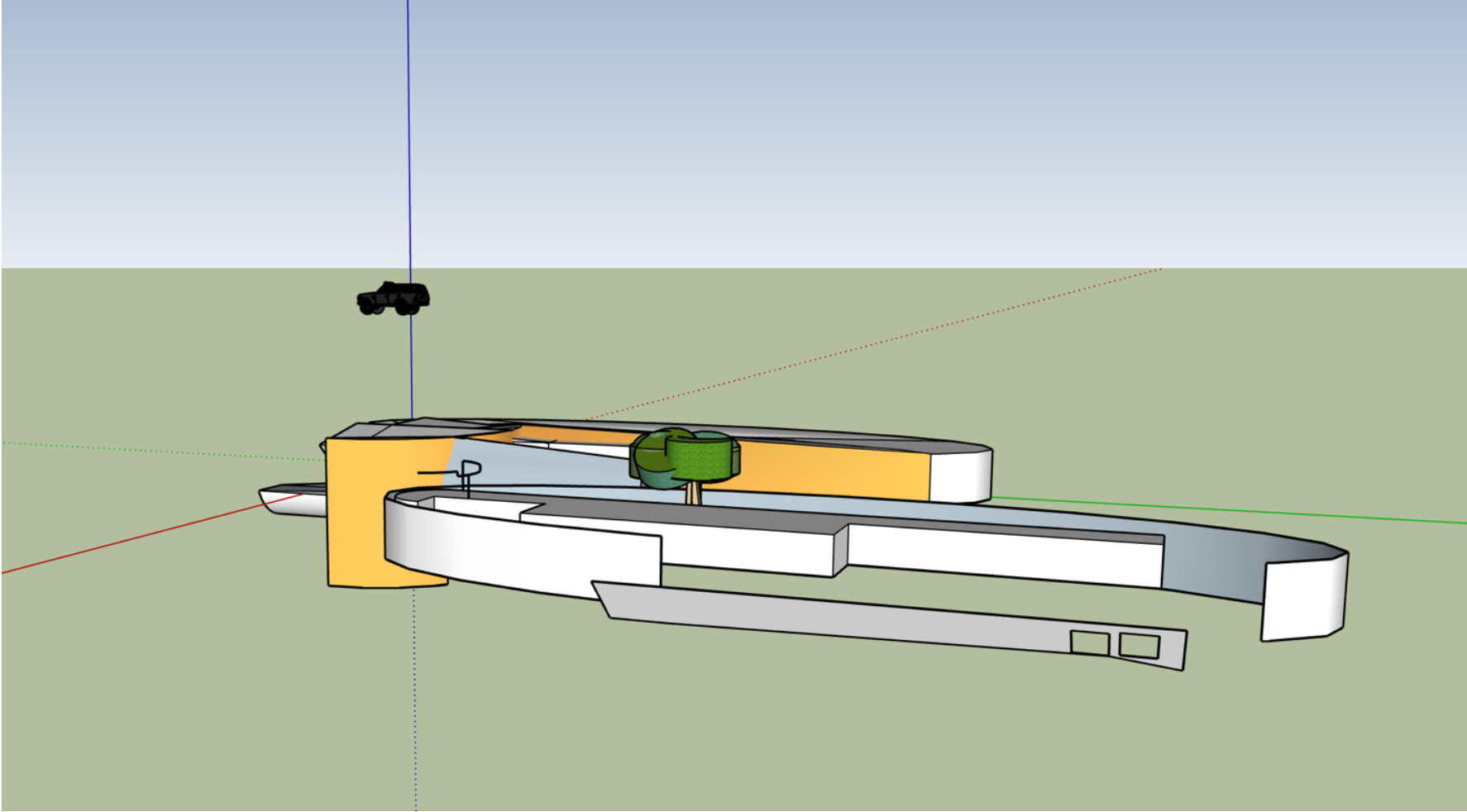Select the black jeep model

[x=394, y=299]
